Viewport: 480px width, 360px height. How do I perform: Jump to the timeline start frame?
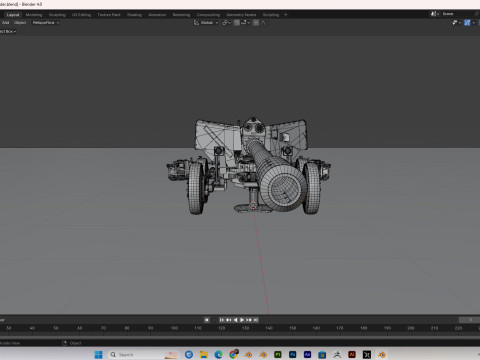click(x=222, y=320)
